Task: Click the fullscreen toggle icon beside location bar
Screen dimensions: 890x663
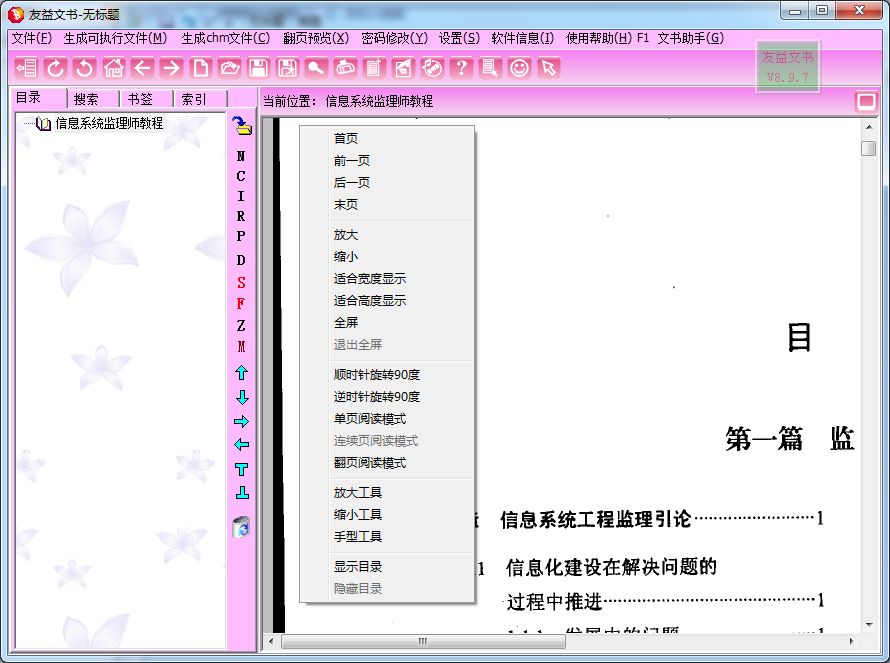Action: pos(866,102)
